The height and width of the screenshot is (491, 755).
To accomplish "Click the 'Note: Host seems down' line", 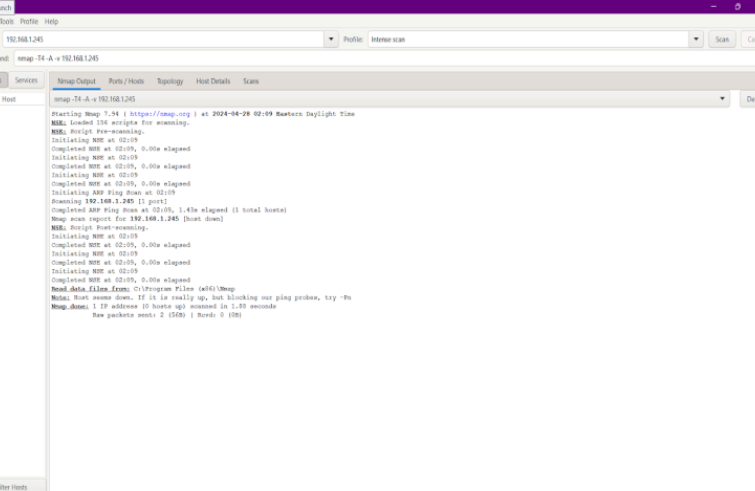I will click(x=201, y=297).
